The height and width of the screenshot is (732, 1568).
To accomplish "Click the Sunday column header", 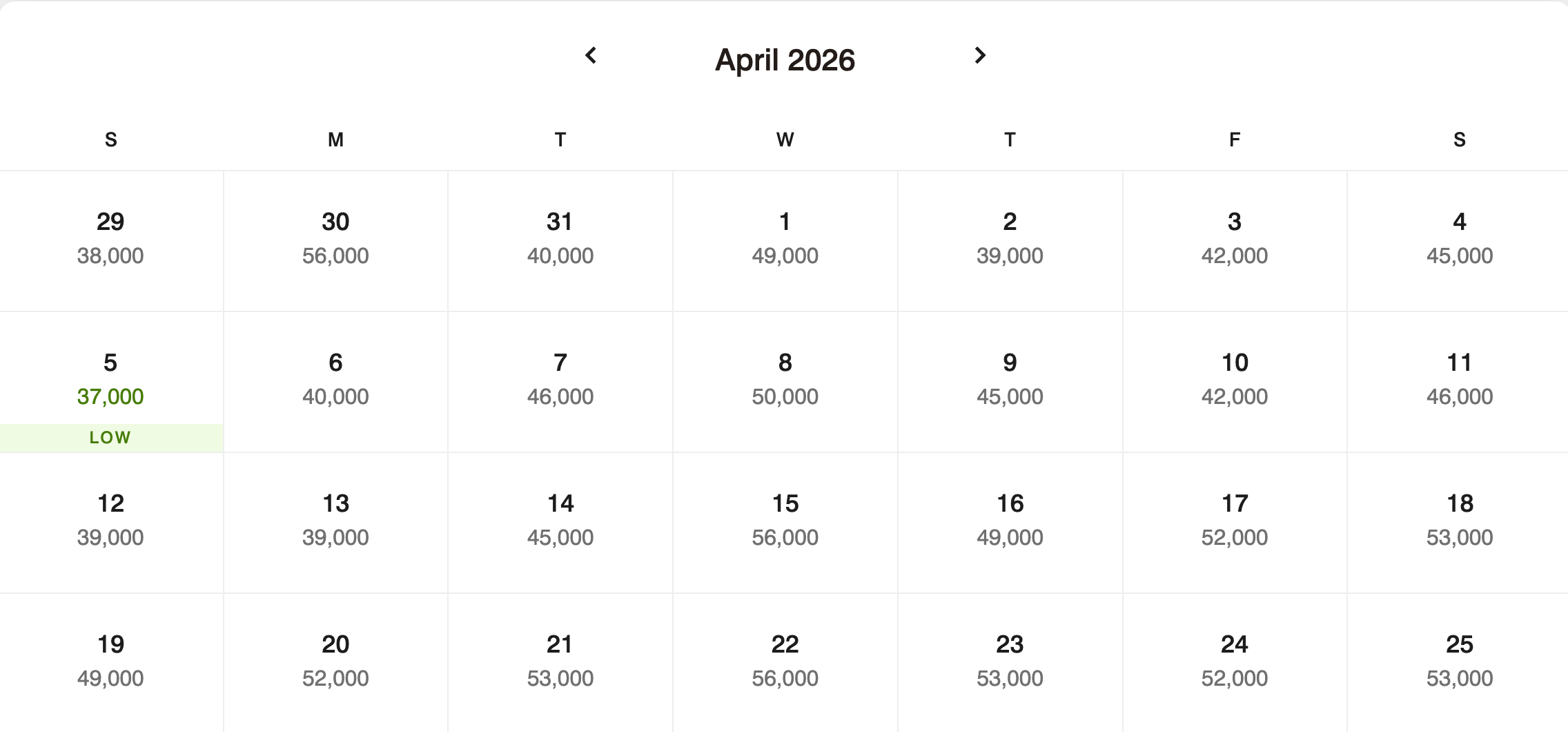I will [x=111, y=139].
